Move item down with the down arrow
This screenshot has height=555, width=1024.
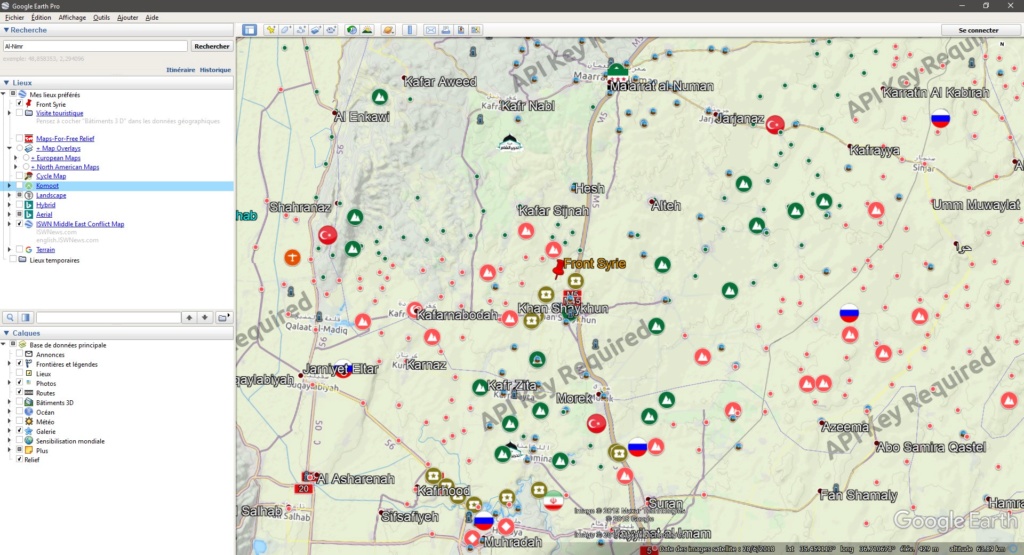[x=205, y=317]
